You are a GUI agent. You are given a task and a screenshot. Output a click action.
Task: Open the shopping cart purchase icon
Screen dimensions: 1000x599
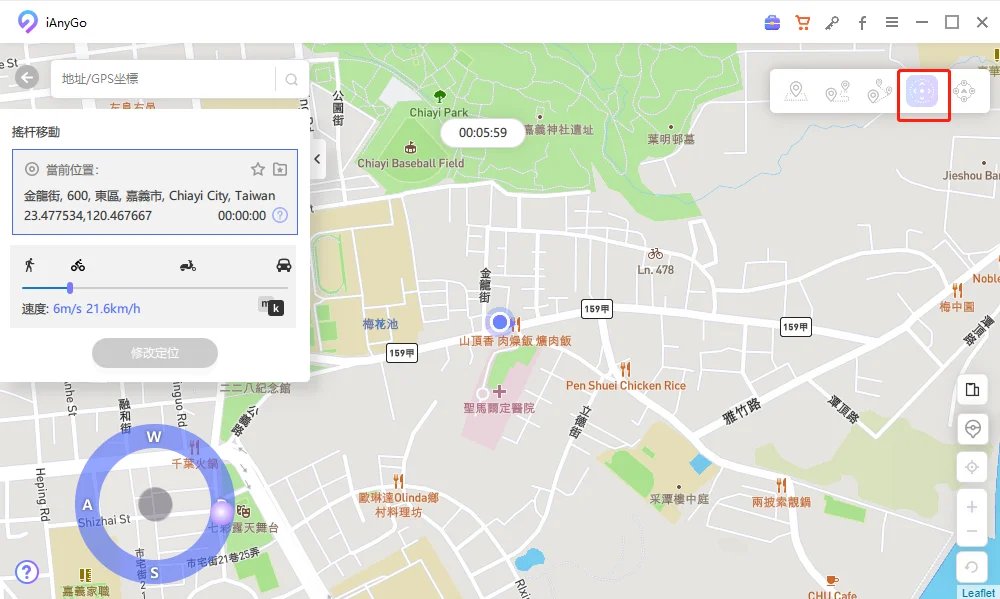pos(802,22)
